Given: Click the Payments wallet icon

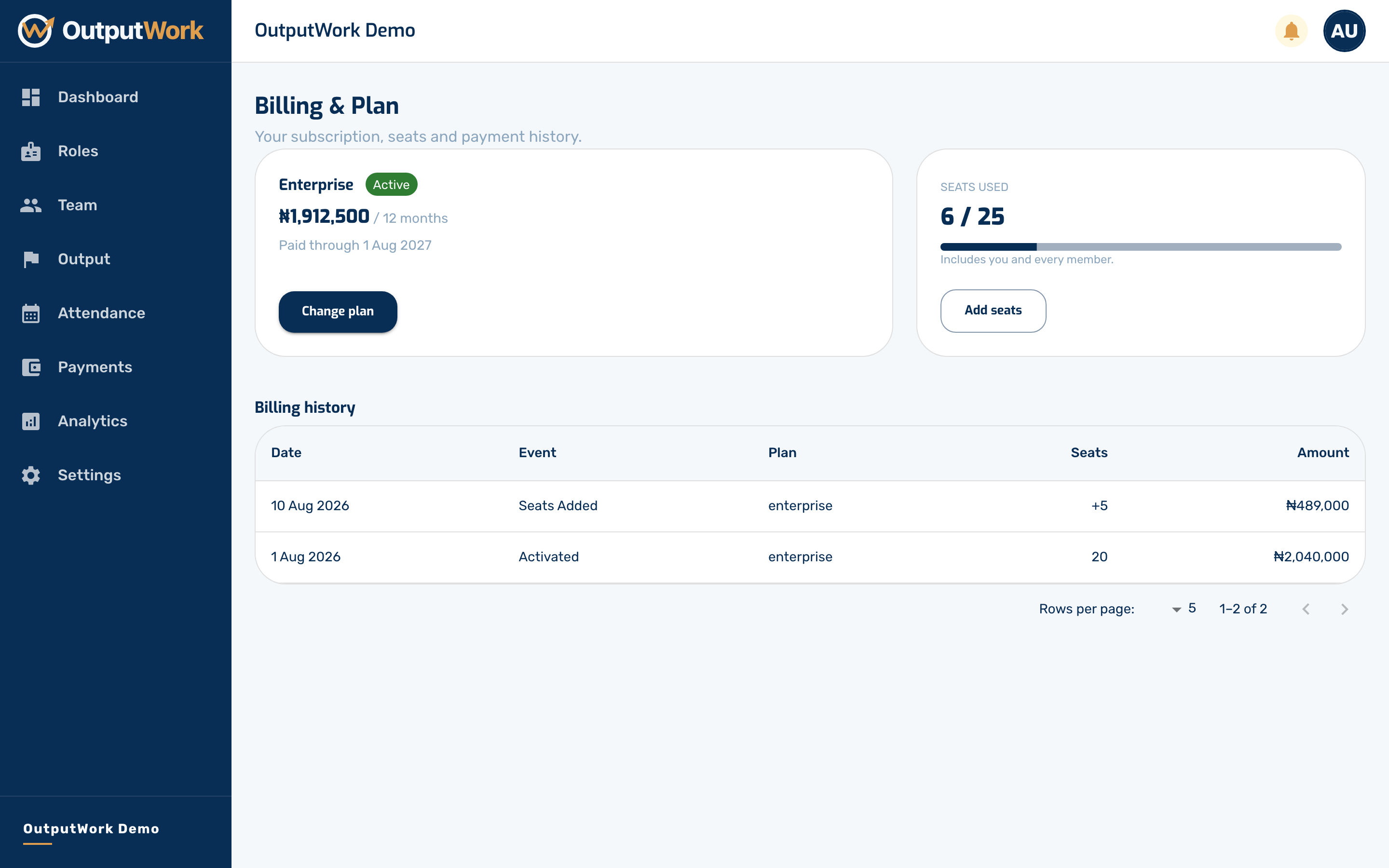Looking at the screenshot, I should (31, 367).
